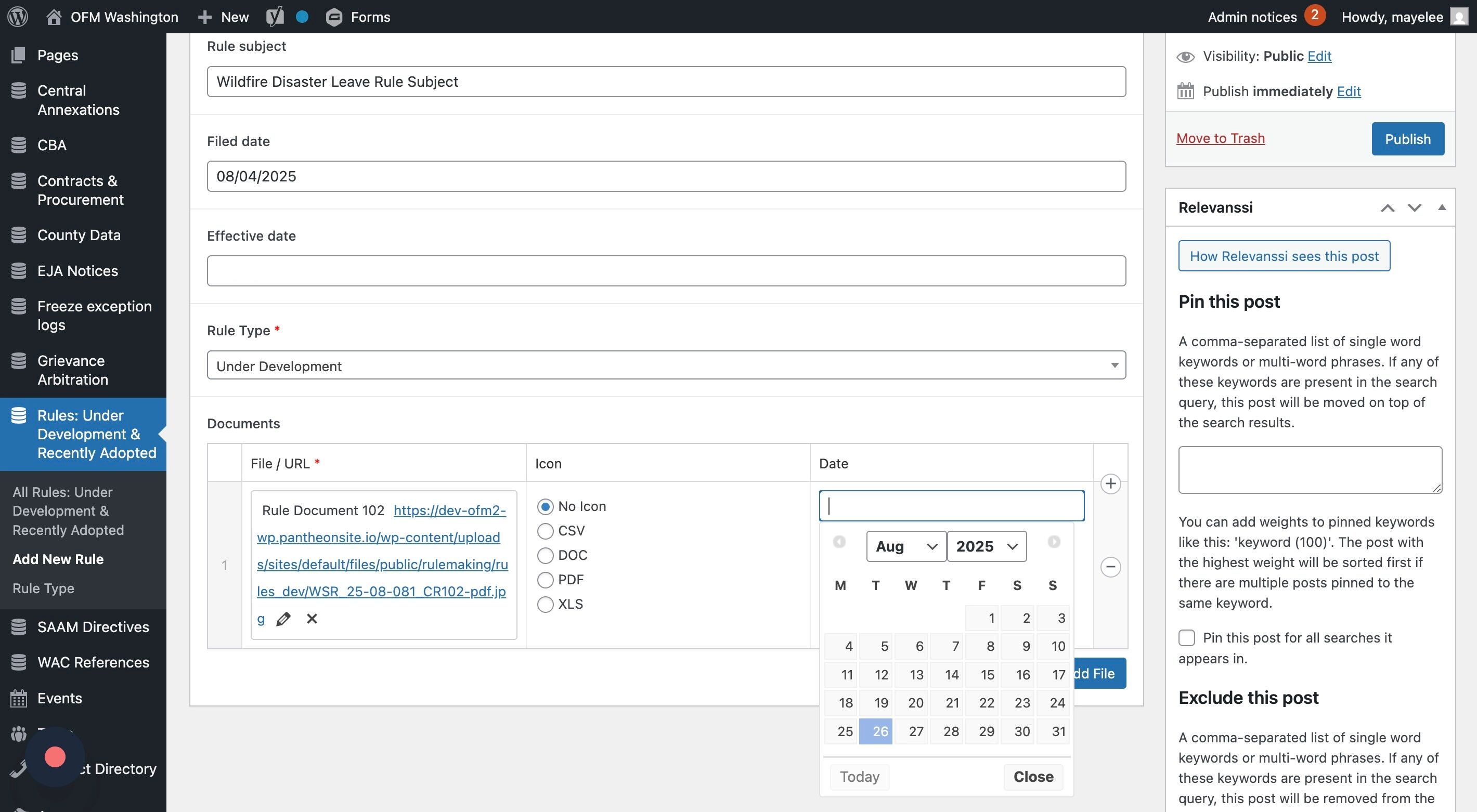The width and height of the screenshot is (1477, 812).
Task: Open the 2025 year dropdown in calendar
Action: 986,546
